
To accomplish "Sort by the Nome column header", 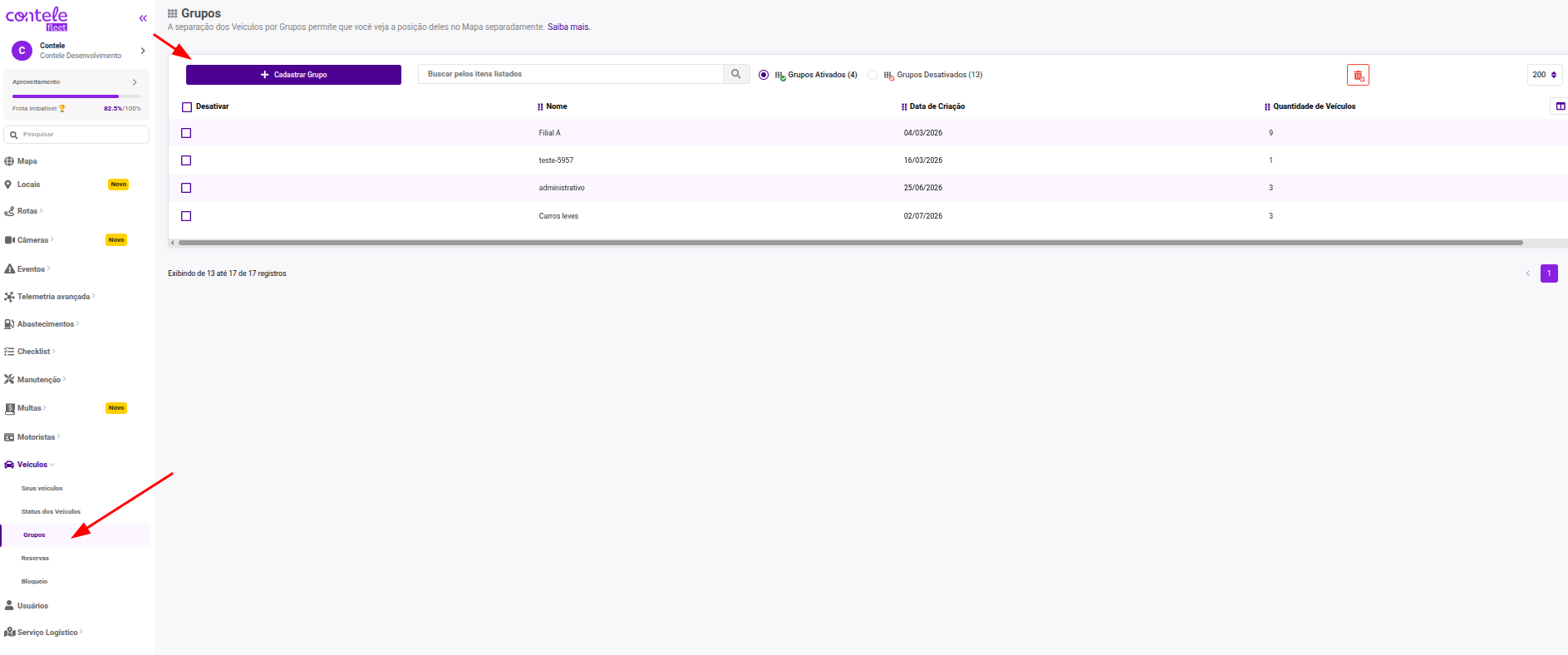I will [557, 106].
